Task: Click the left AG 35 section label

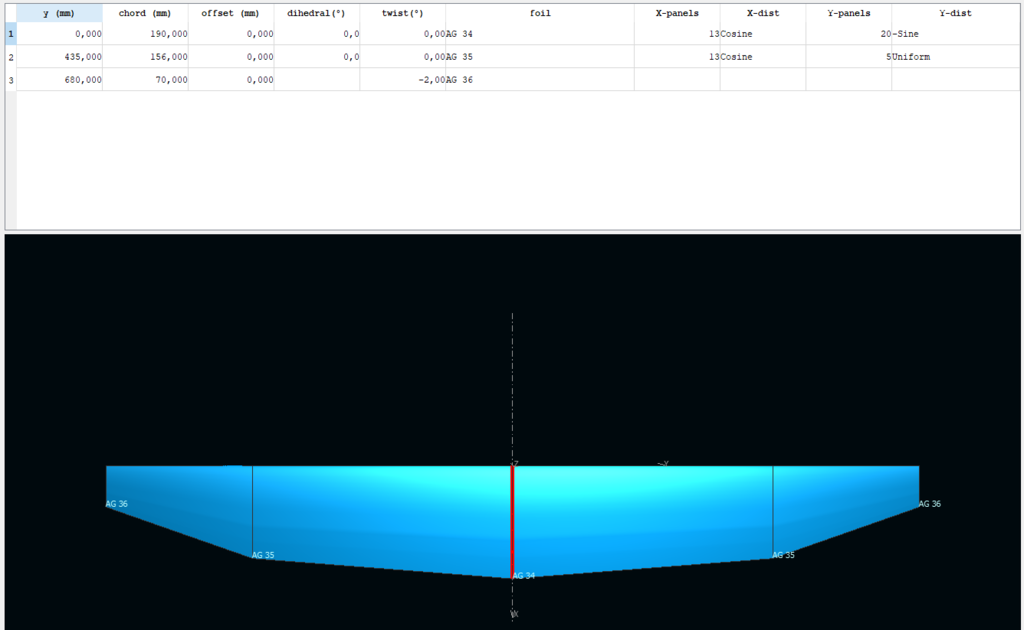Action: (x=263, y=555)
